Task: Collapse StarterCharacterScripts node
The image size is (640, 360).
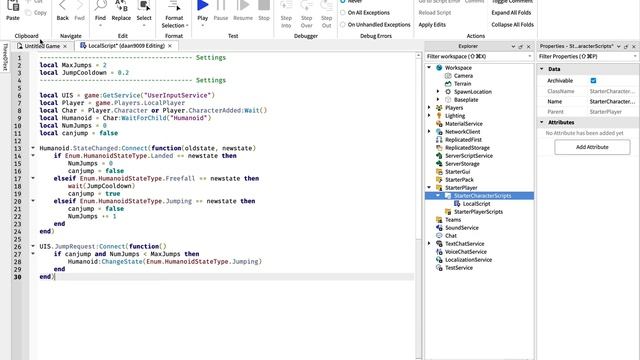Action: (x=438, y=196)
